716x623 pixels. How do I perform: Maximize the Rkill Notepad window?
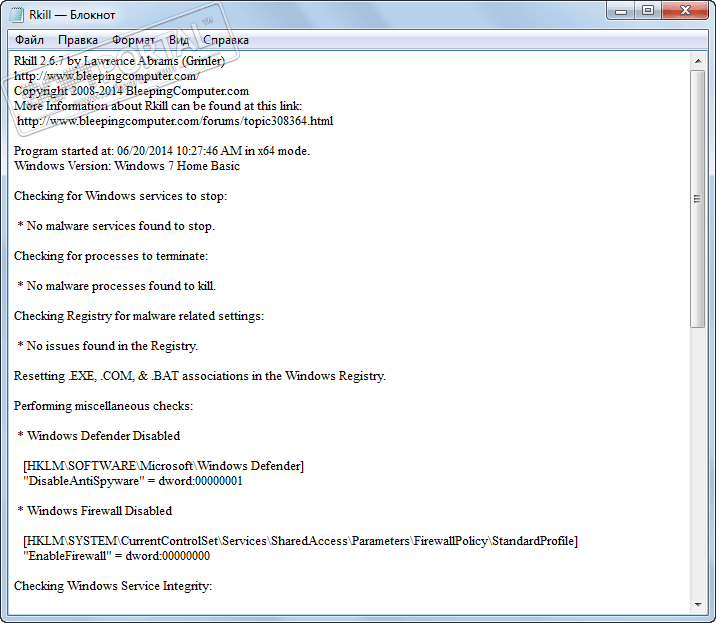(648, 11)
